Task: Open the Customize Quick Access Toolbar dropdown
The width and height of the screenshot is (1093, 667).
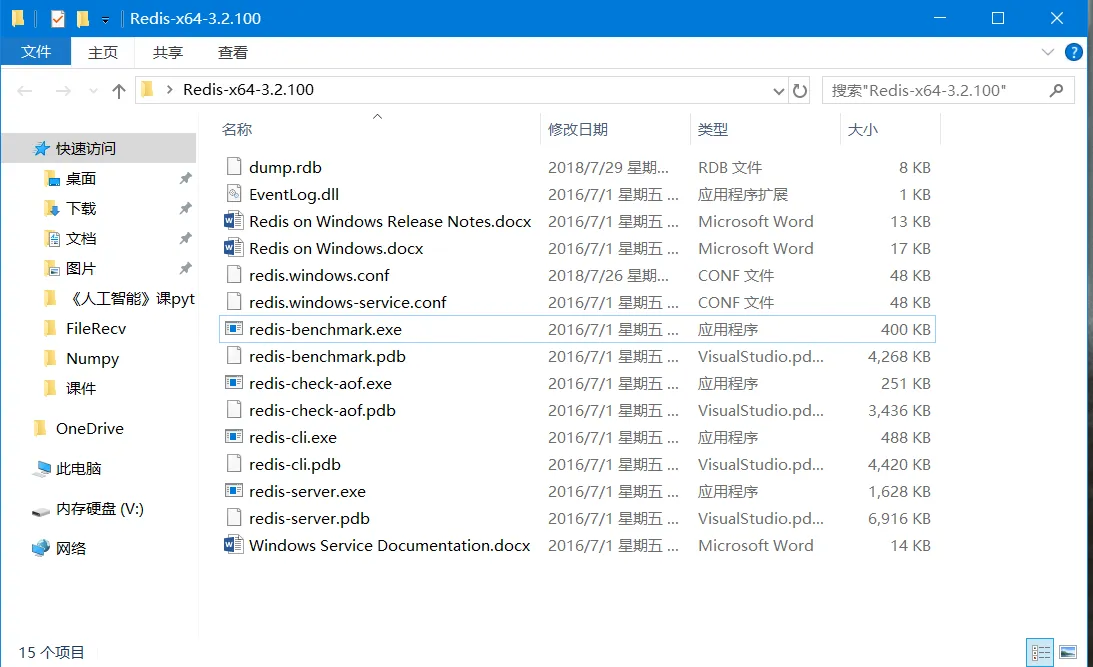Action: coord(105,20)
